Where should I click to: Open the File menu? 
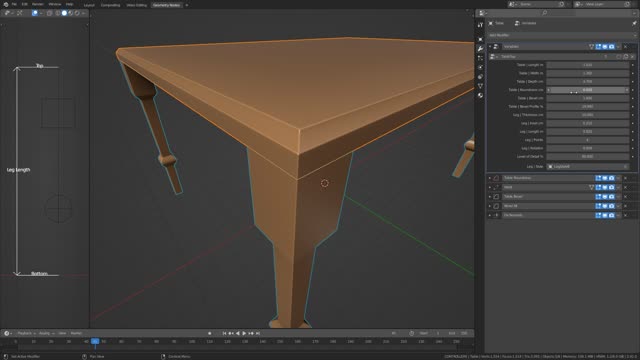[14, 4]
